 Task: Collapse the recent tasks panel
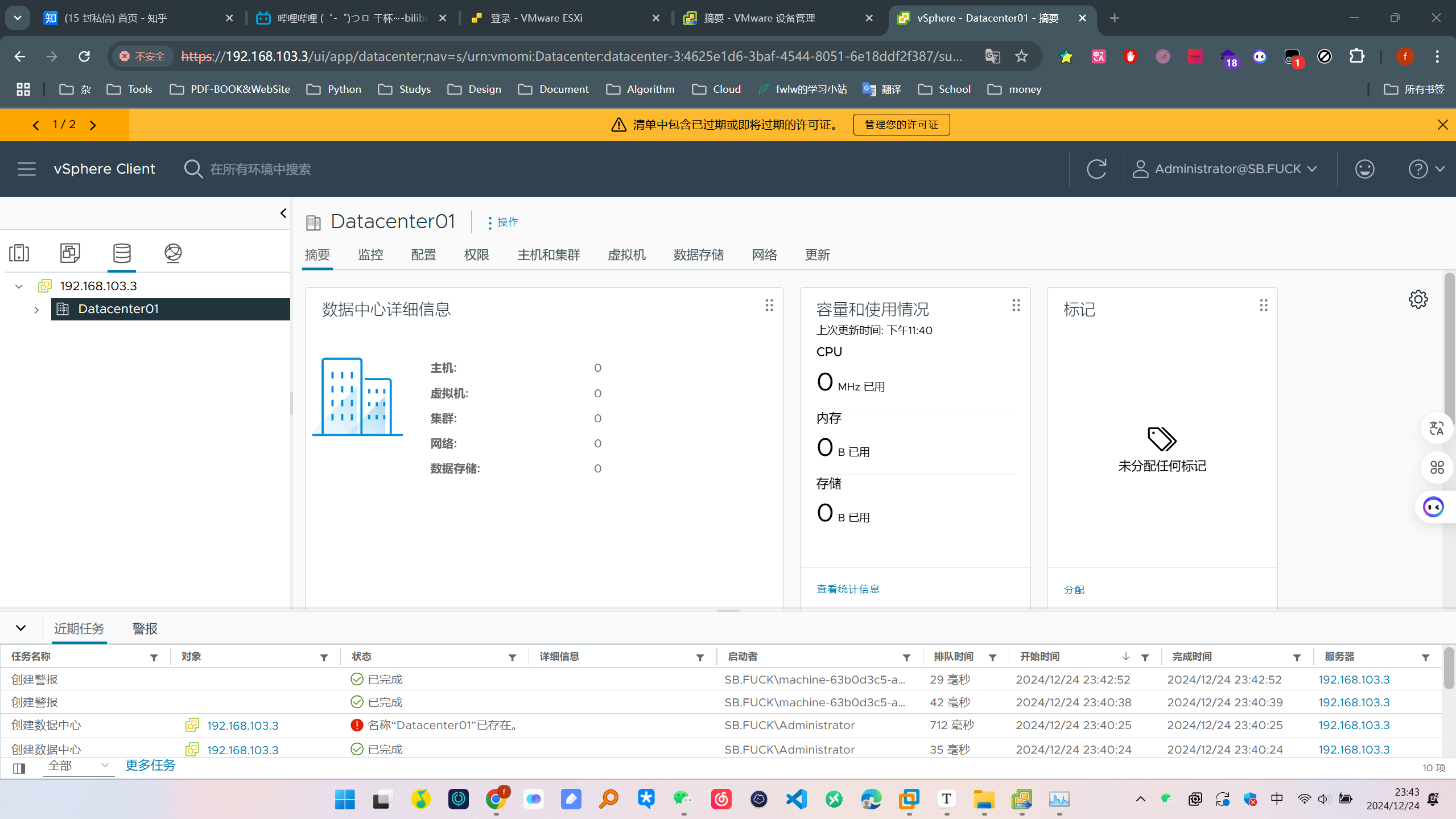coord(21,628)
